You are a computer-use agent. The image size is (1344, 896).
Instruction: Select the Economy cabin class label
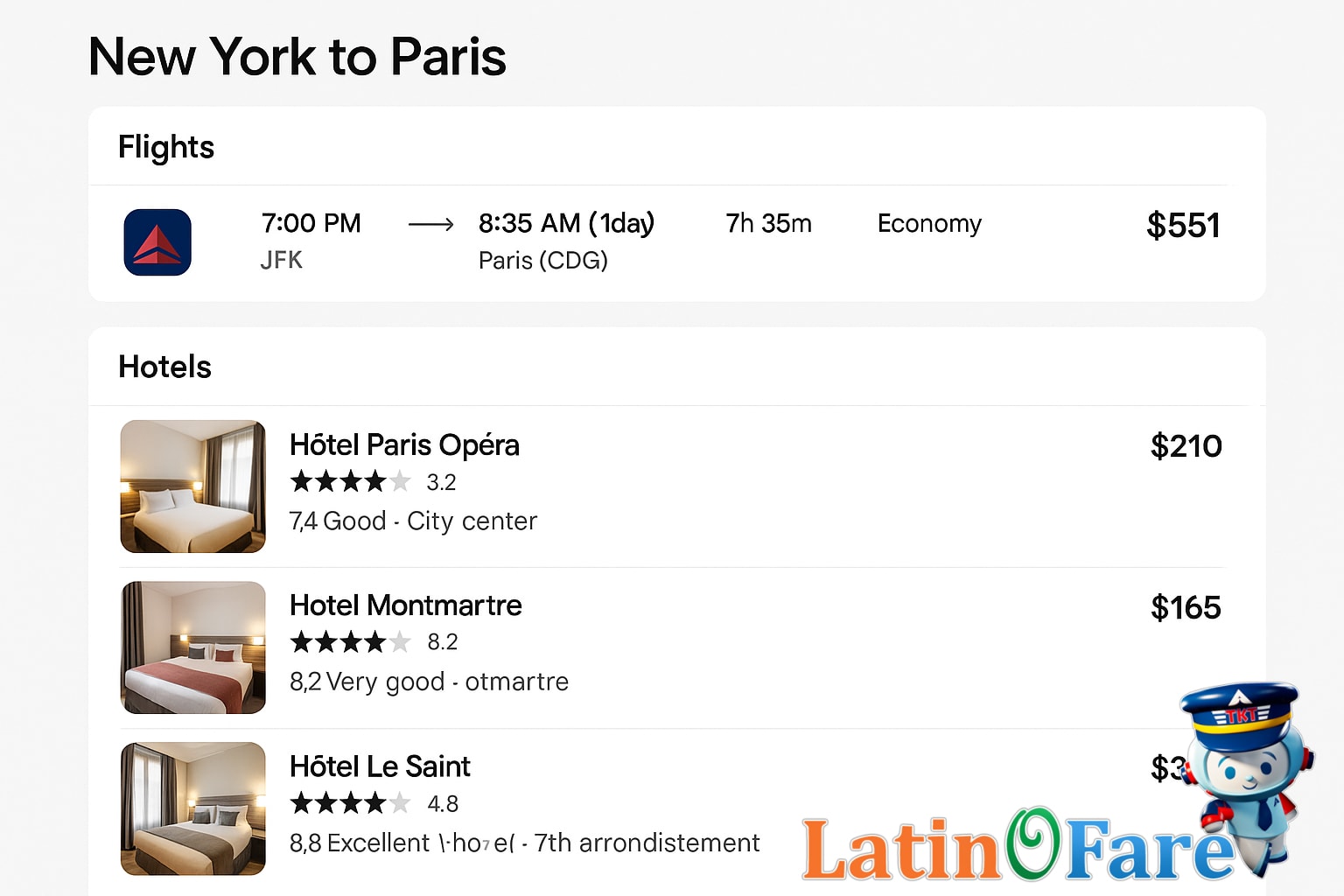(929, 224)
